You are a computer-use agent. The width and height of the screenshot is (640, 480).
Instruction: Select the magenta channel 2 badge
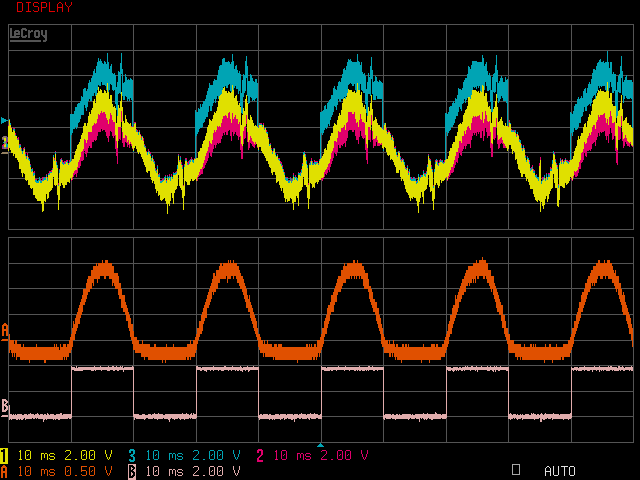coord(260,455)
